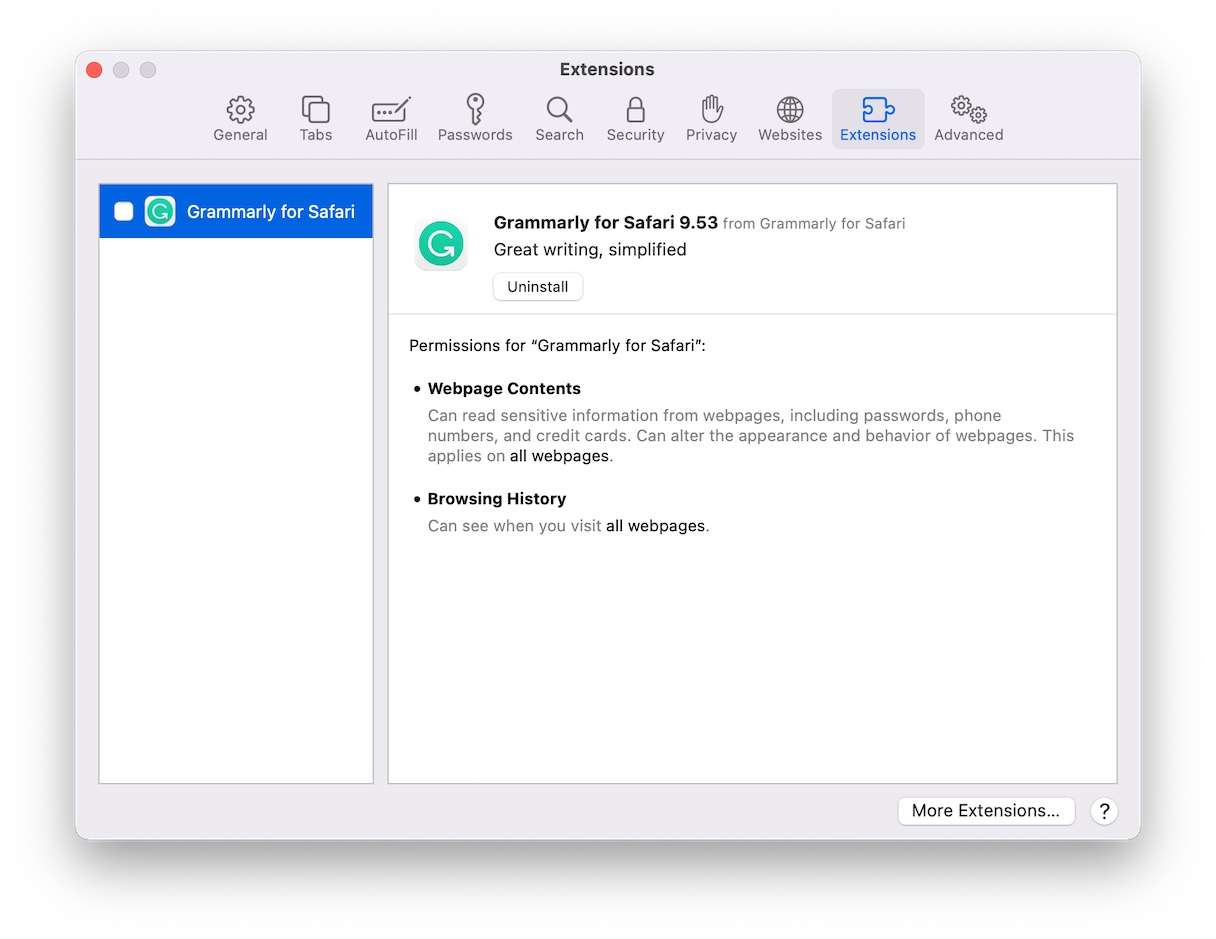Select the Extensions puzzle-piece pane
The image size is (1216, 939).
coord(878,119)
